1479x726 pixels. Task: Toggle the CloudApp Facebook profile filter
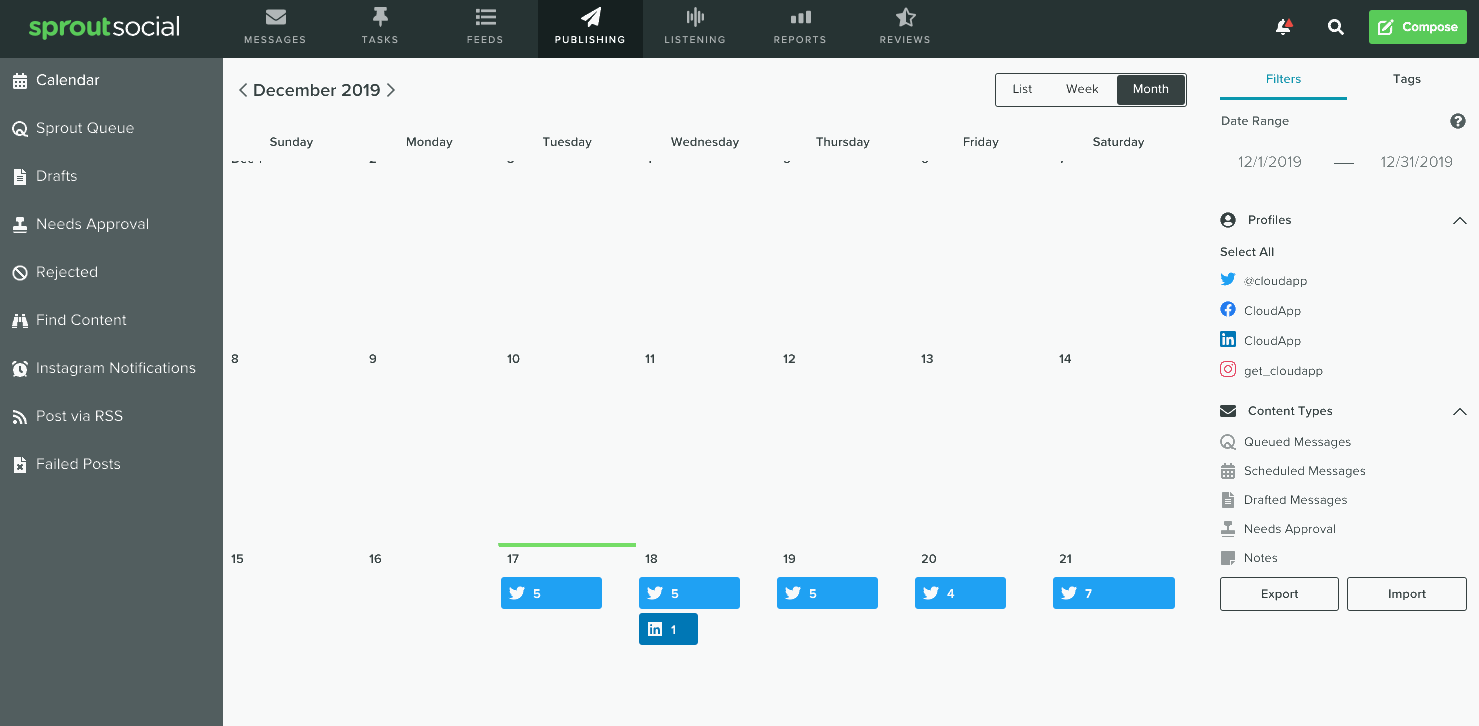pyautogui.click(x=1261, y=311)
